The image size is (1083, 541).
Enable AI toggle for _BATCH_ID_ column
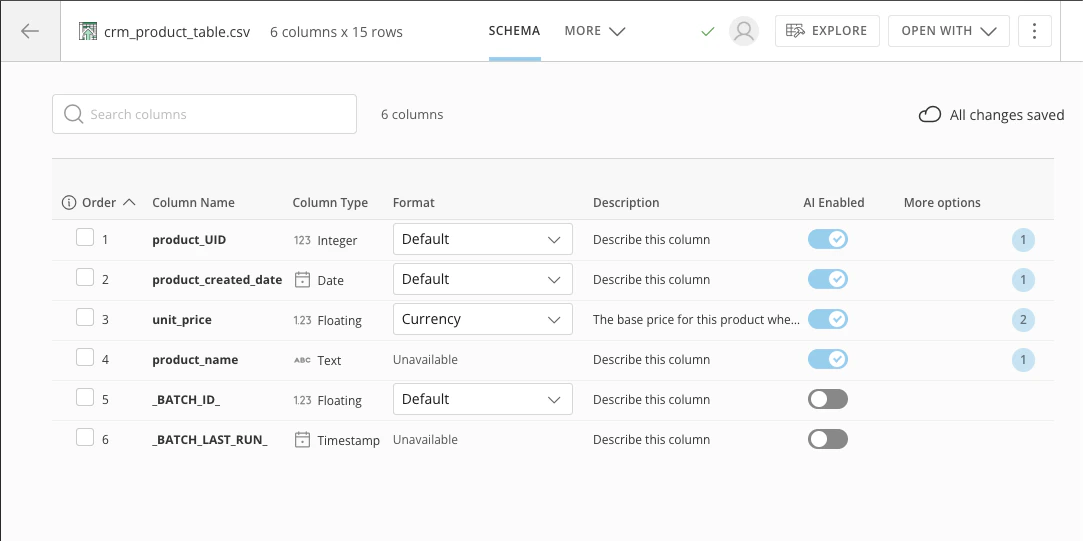click(x=827, y=399)
